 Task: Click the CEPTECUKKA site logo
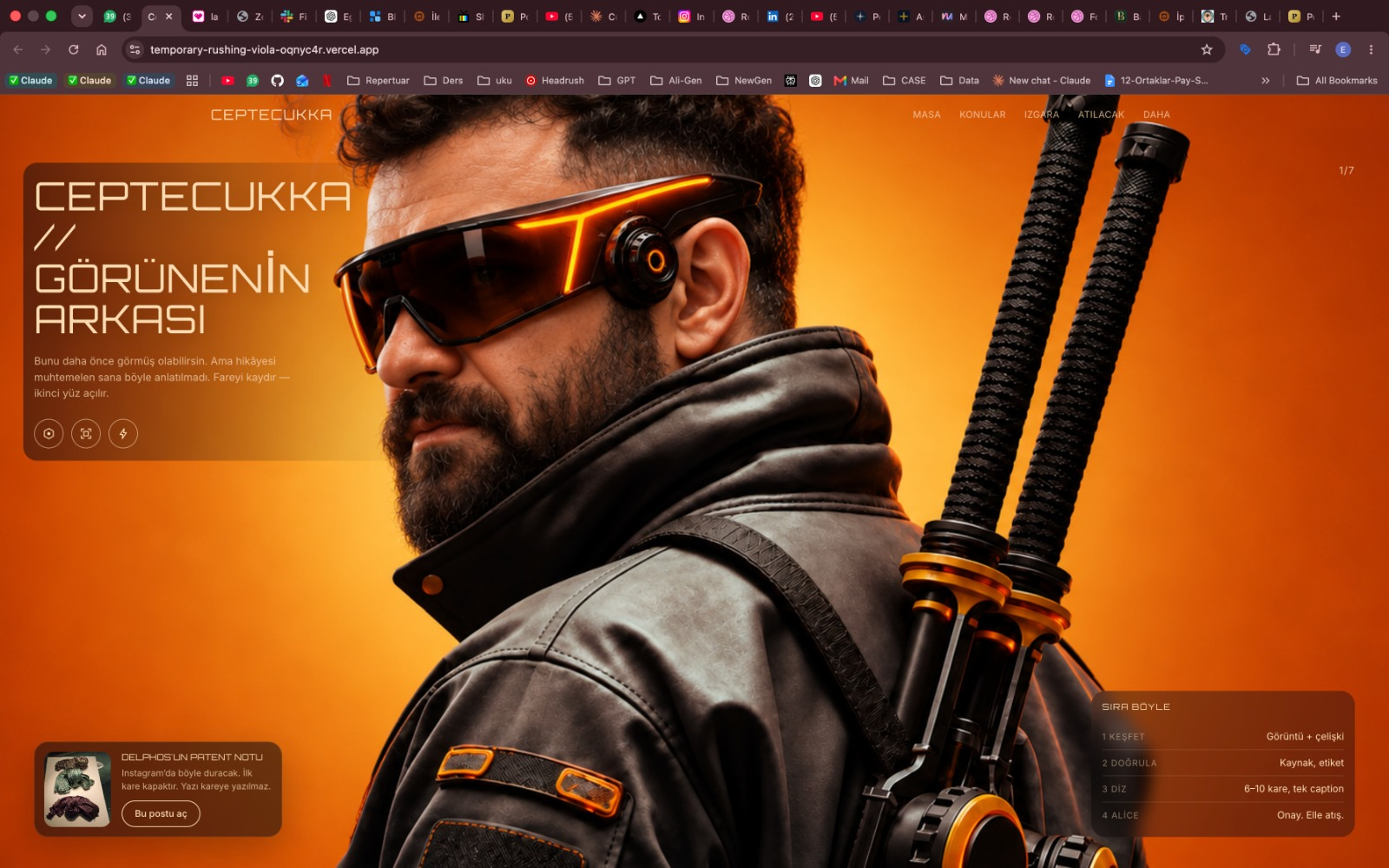tap(271, 115)
